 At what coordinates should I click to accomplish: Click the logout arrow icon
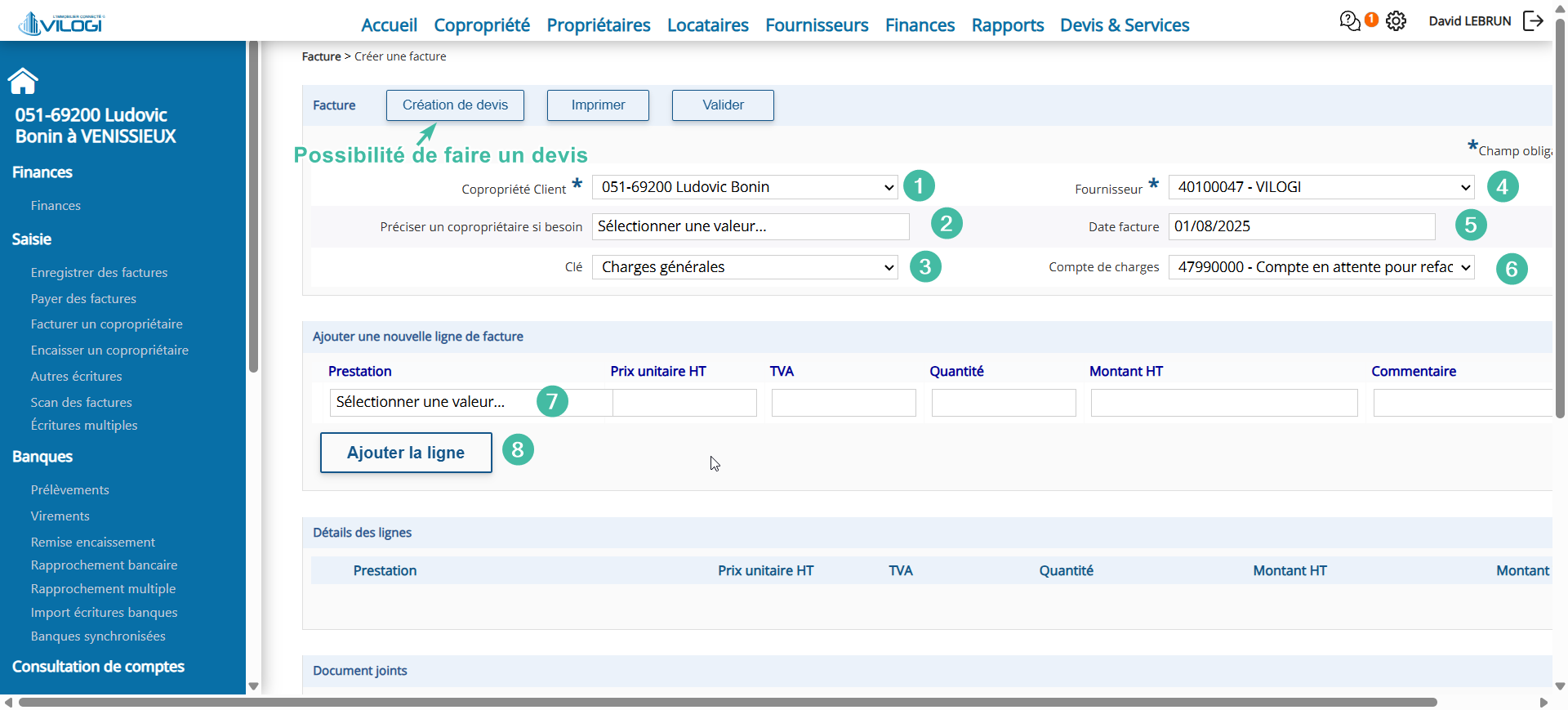point(1533,20)
